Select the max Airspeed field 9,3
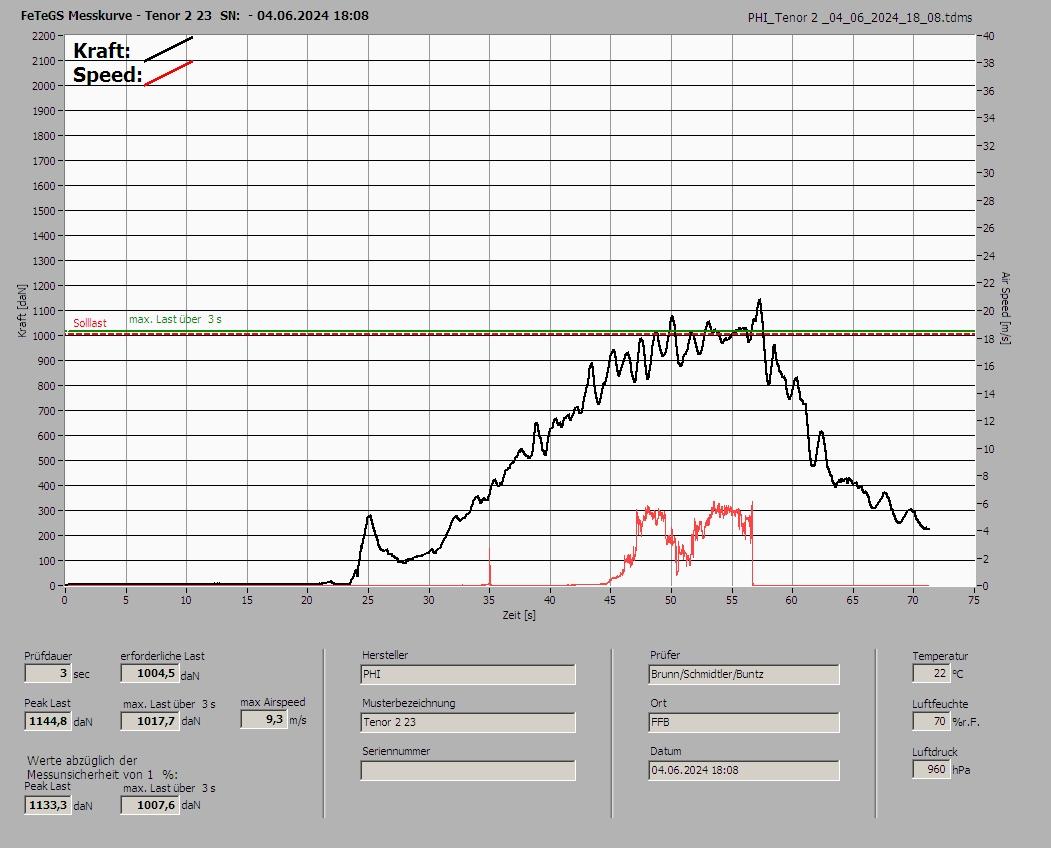 264,719
